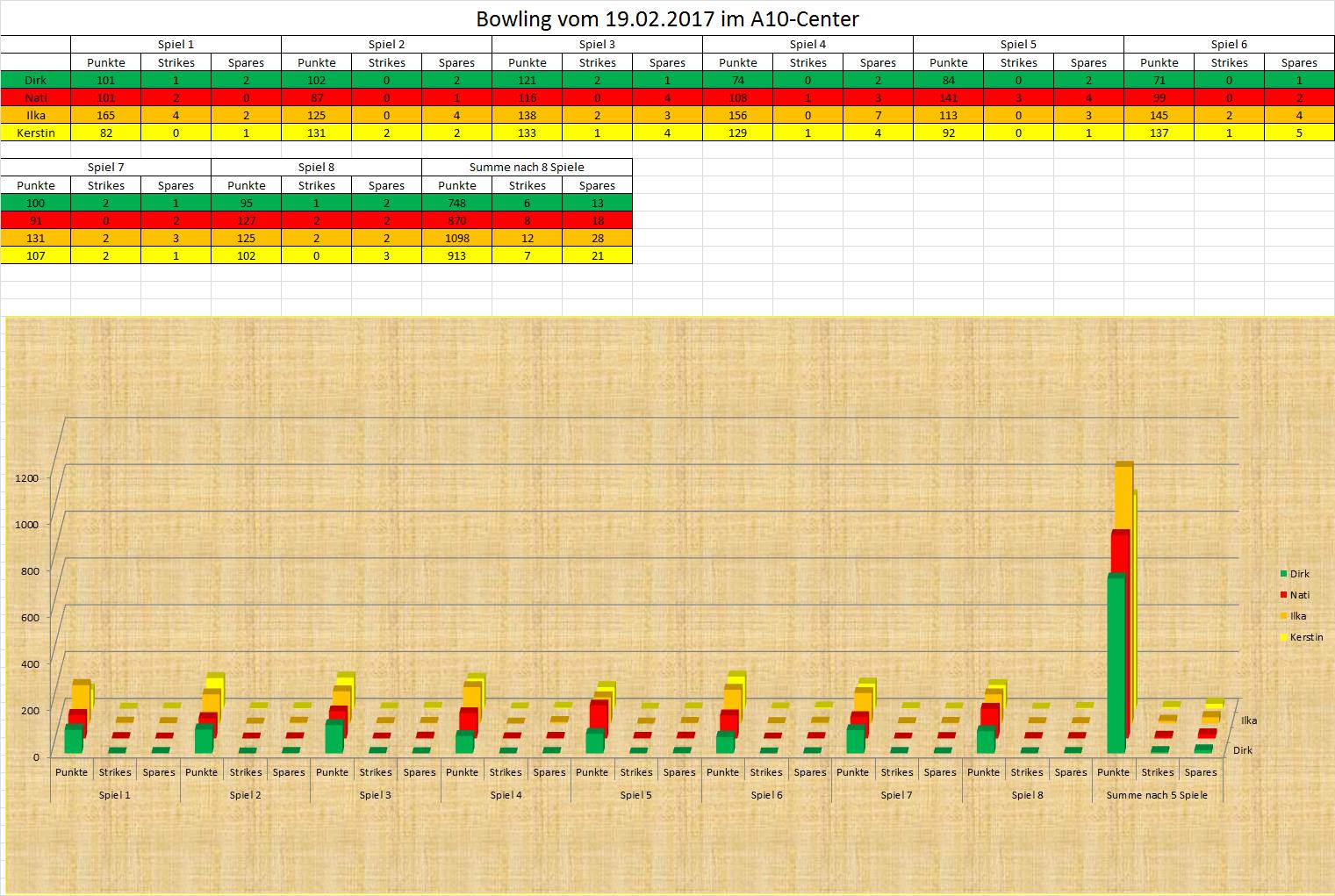Select the Kerstin name cell in the table
Viewport: 1335px width, 896px height.
(35, 133)
